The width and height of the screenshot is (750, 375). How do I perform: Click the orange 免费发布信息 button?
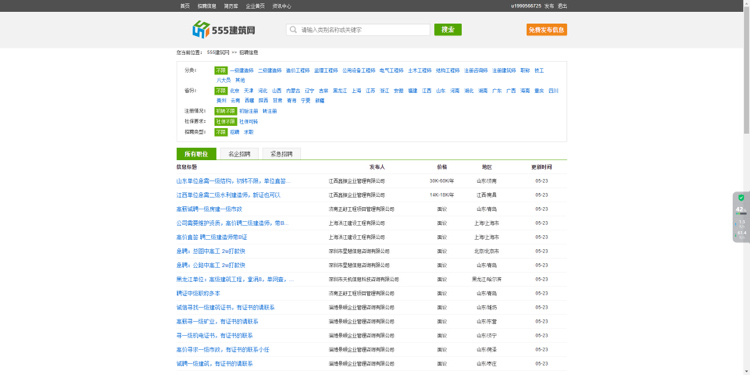click(x=547, y=30)
